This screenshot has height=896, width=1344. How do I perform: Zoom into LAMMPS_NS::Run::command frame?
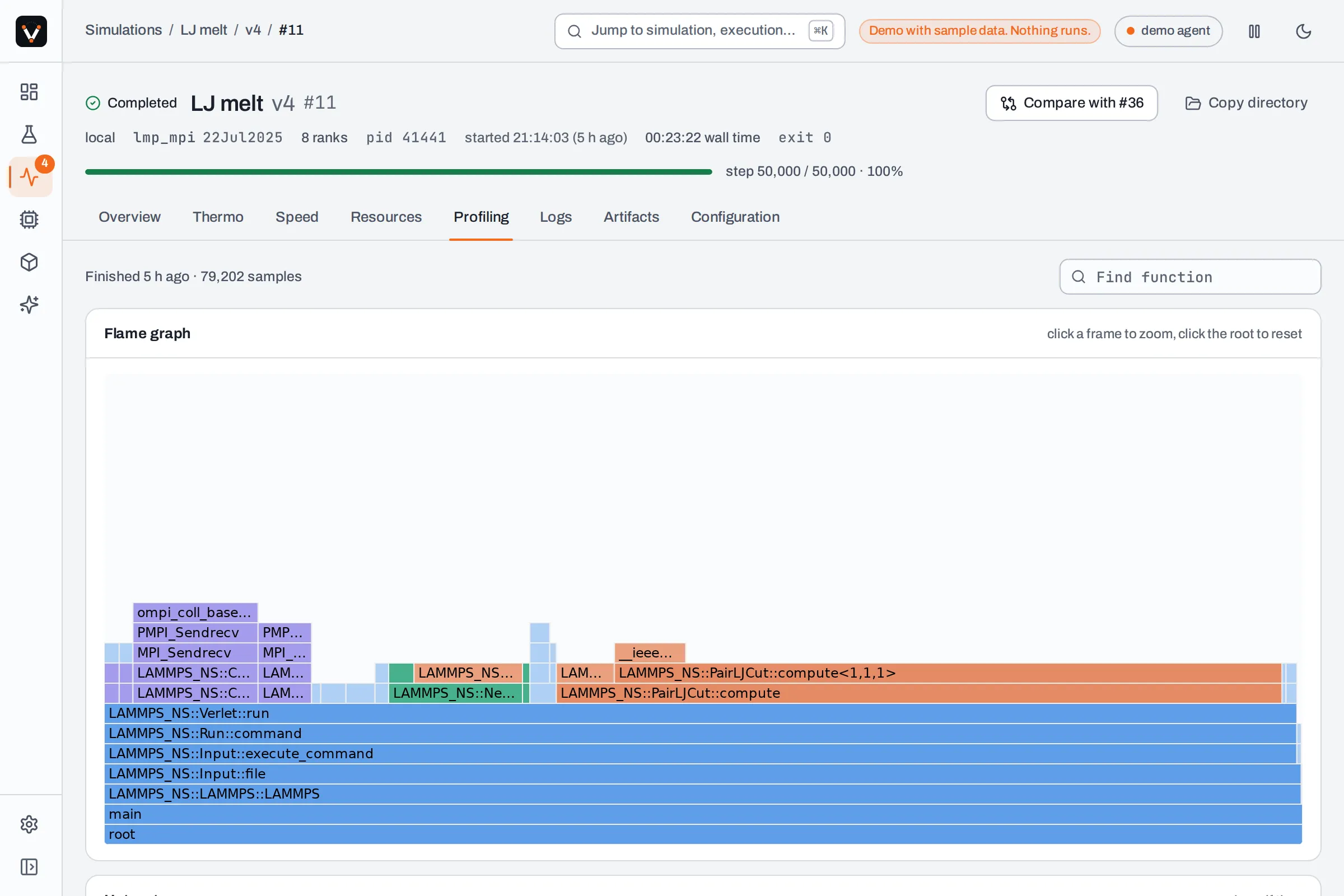pos(701,734)
